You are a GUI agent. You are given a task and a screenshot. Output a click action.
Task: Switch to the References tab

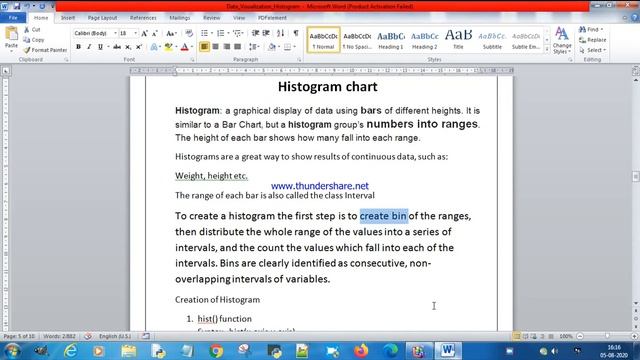pyautogui.click(x=143, y=18)
